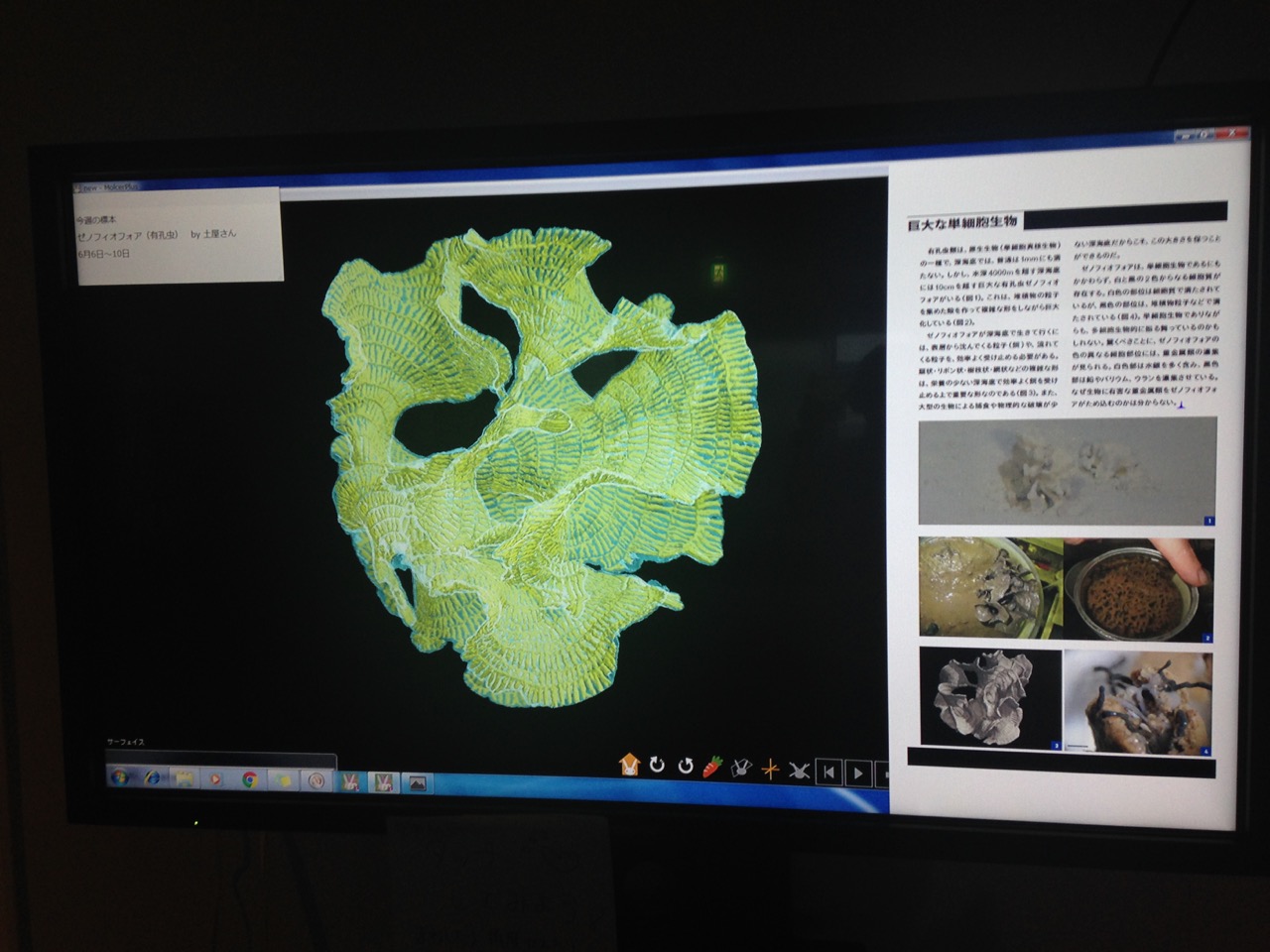The width and height of the screenshot is (1270, 952).
Task: Skip to the first frame
Action: (x=828, y=771)
